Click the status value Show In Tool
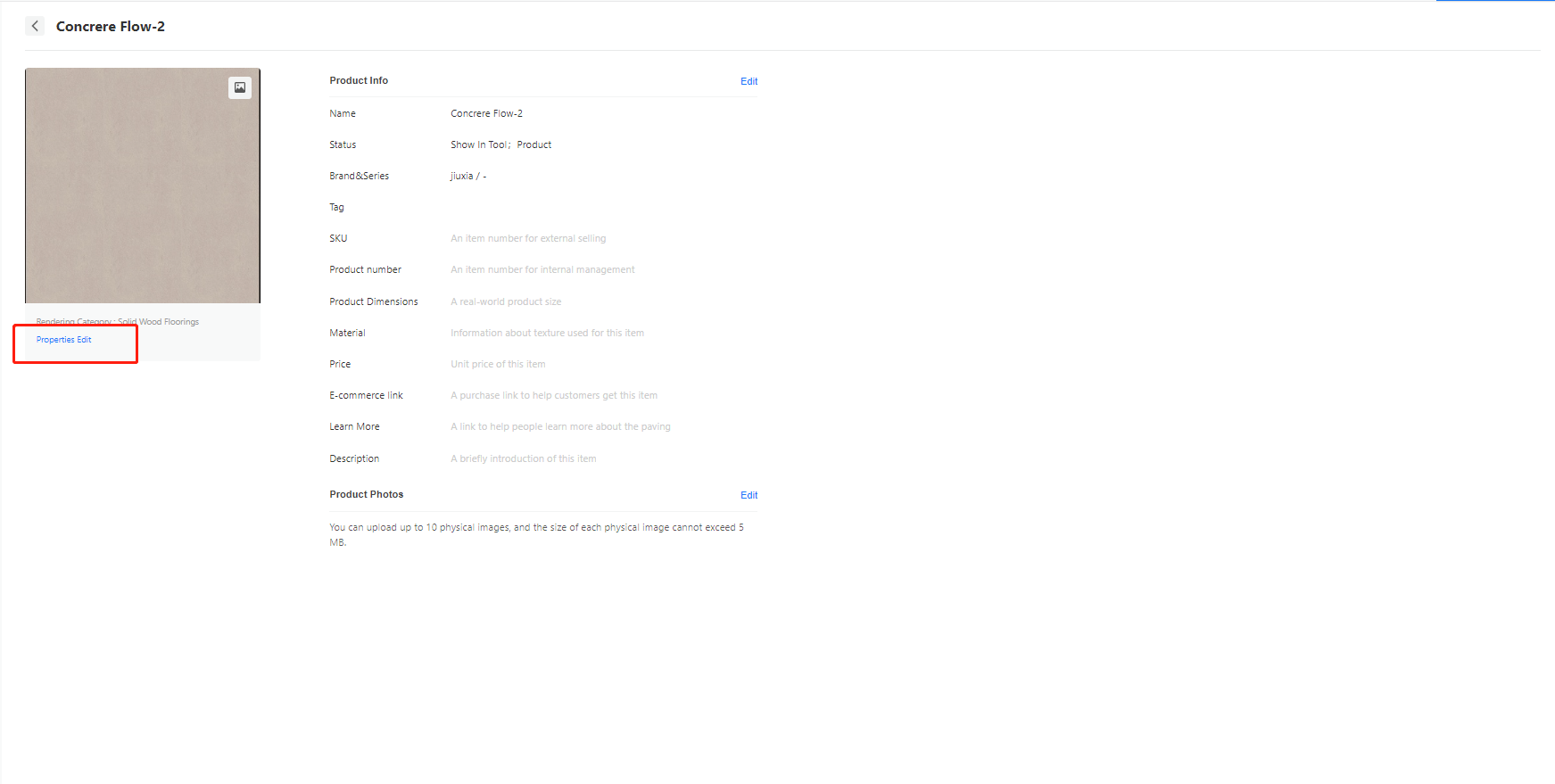This screenshot has width=1555, height=784. tap(479, 144)
